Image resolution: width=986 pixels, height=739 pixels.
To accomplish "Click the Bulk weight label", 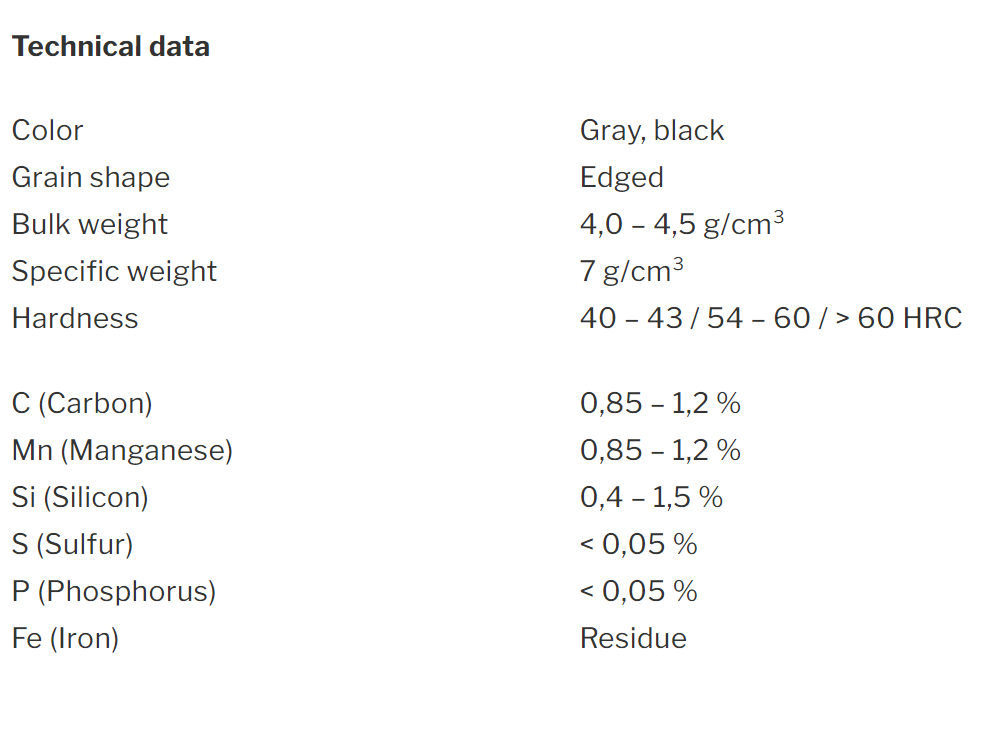I will click(x=90, y=225).
